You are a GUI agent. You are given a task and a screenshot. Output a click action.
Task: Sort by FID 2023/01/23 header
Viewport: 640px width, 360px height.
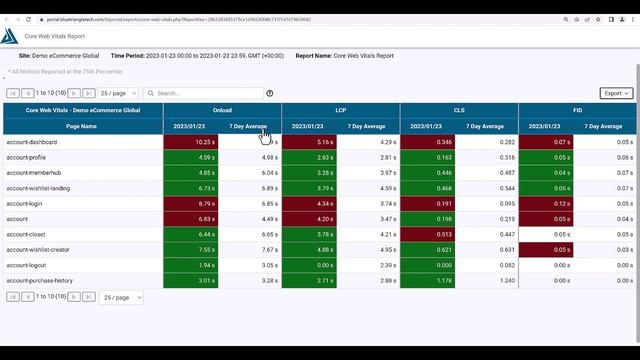(544, 127)
